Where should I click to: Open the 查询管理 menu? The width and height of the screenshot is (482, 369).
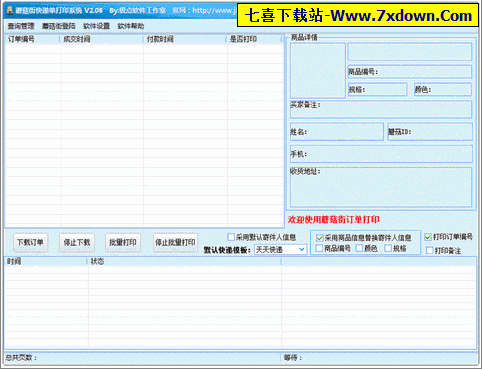coord(21,26)
